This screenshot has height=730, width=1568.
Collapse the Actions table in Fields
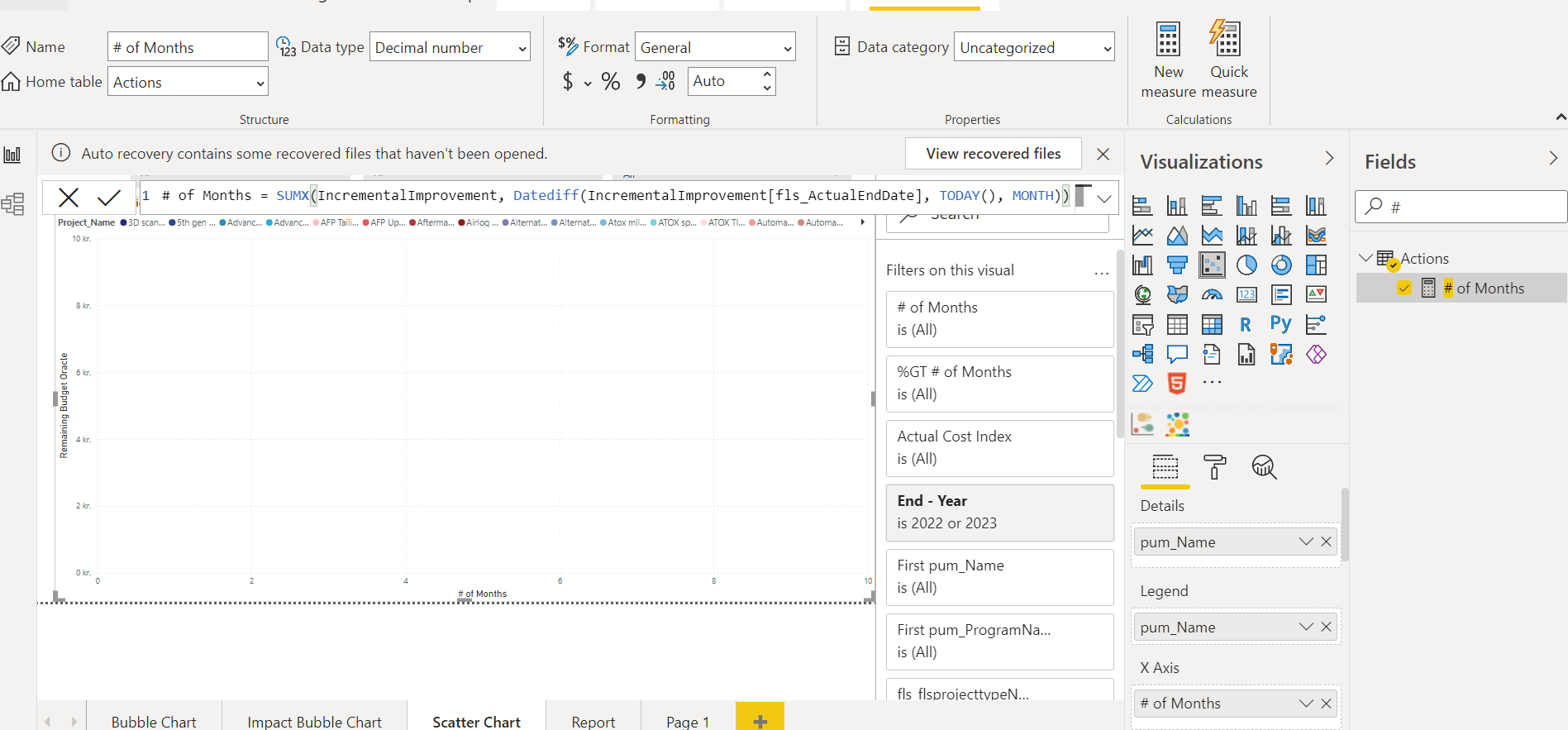point(1365,258)
